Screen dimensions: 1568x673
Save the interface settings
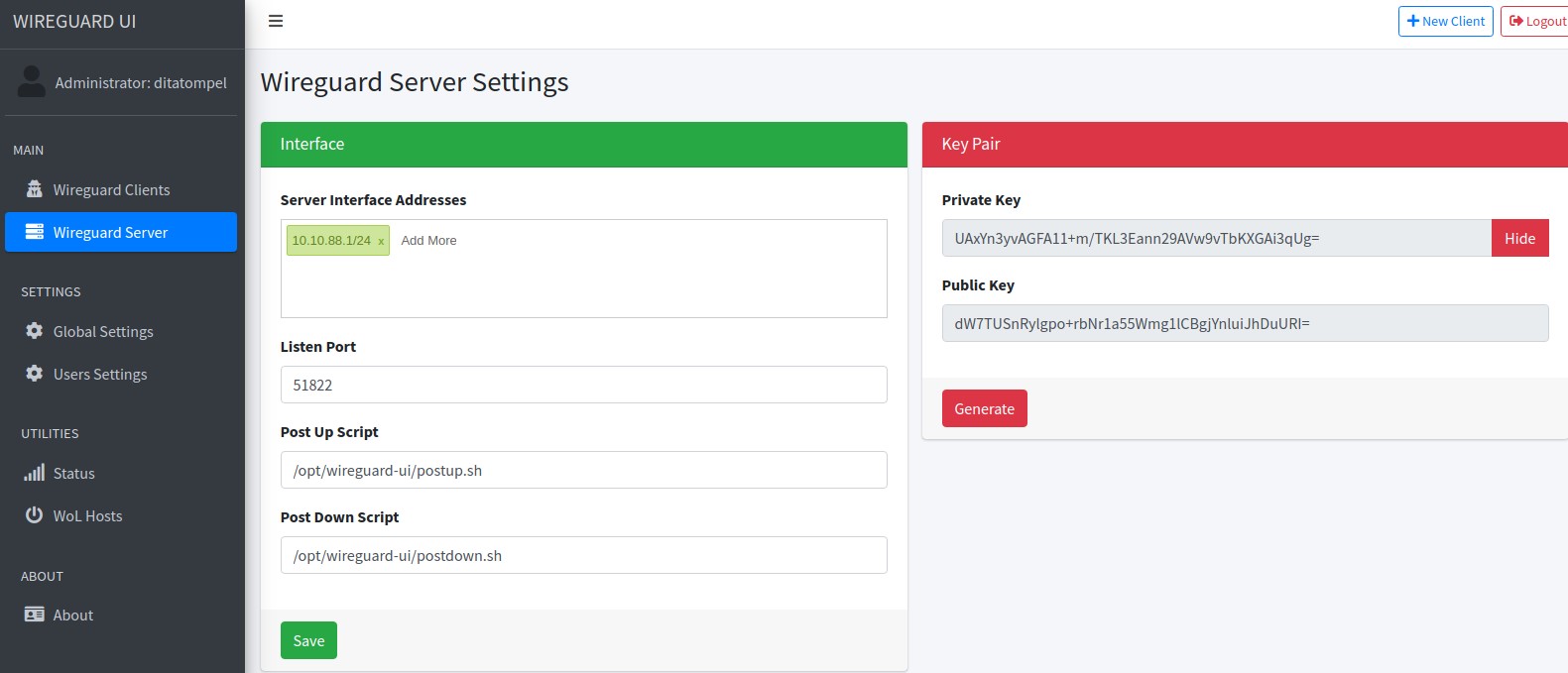tap(308, 640)
